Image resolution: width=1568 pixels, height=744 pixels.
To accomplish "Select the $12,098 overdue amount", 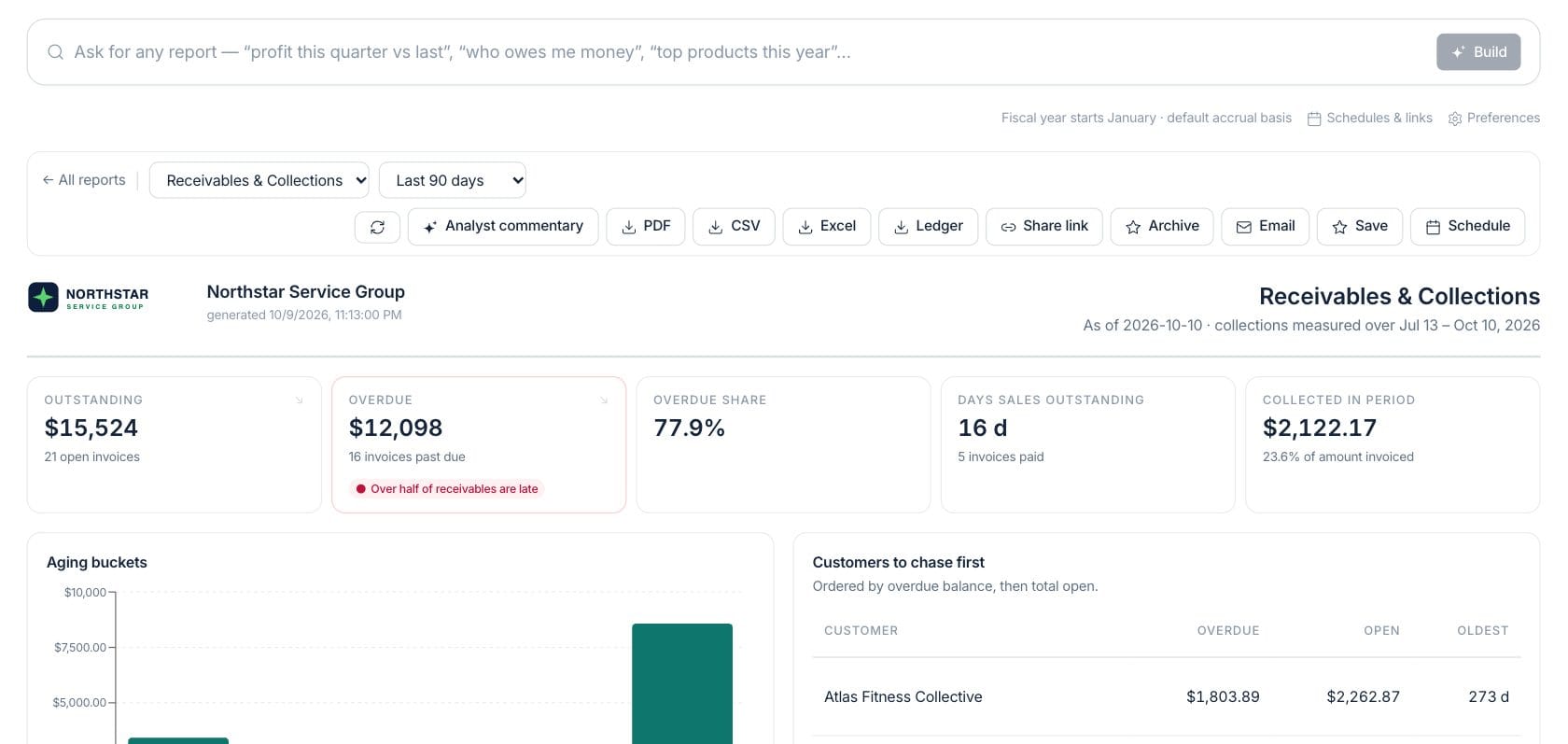I will pyautogui.click(x=396, y=428).
